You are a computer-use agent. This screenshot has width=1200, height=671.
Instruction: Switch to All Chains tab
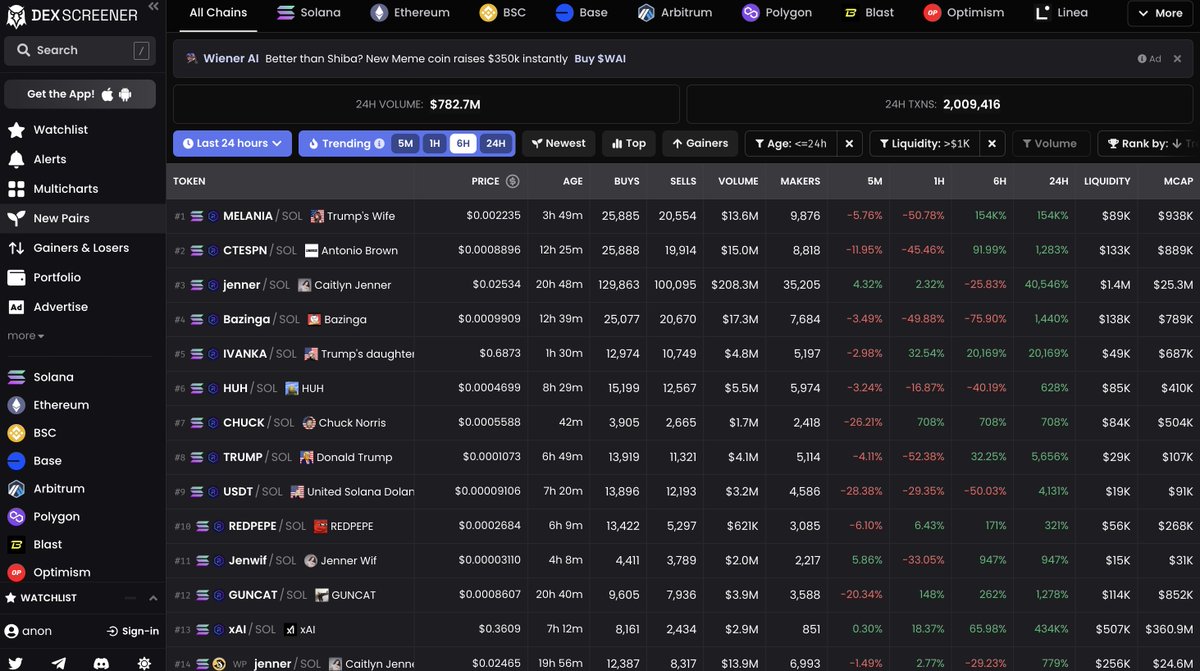click(x=218, y=13)
